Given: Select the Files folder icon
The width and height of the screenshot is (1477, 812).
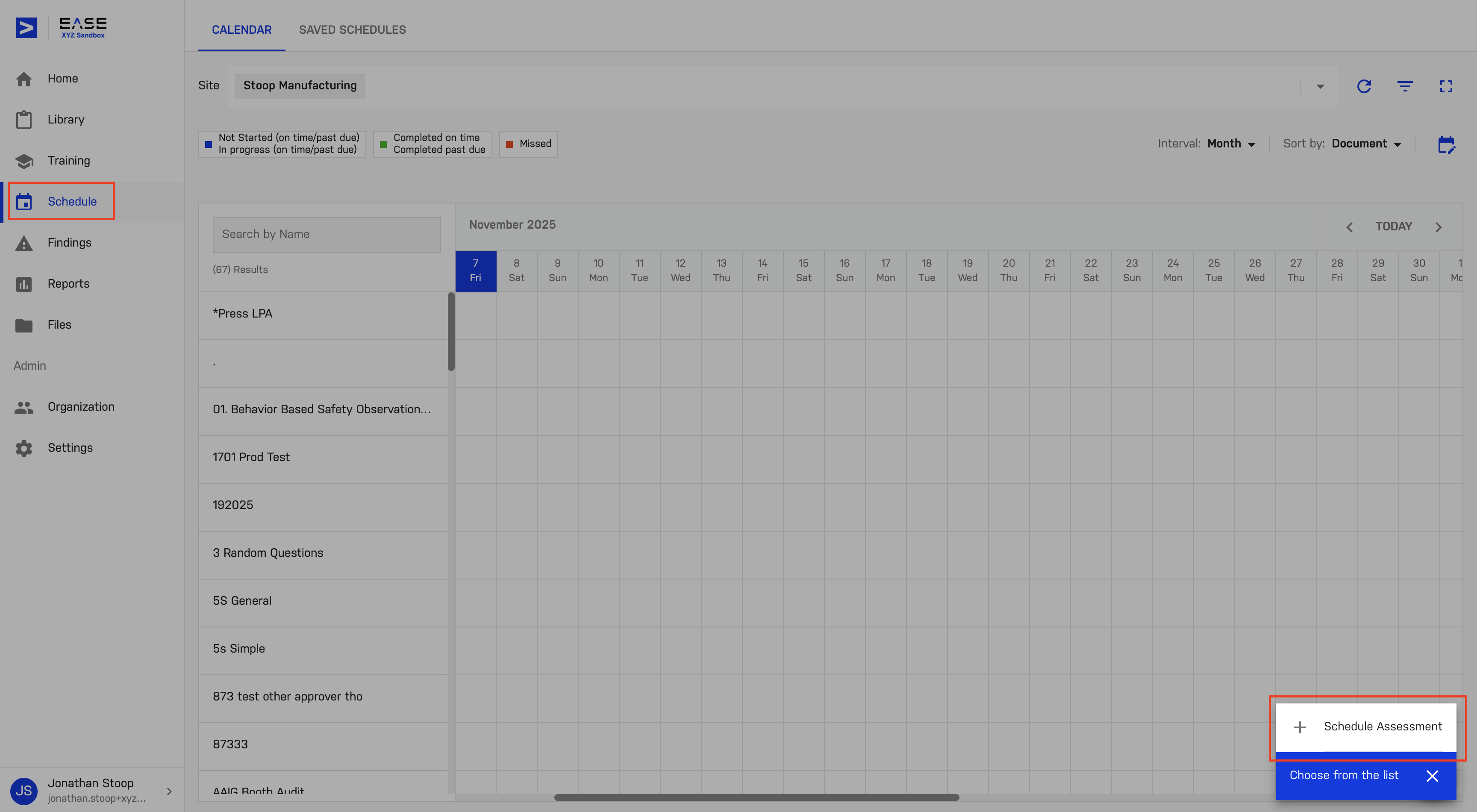Looking at the screenshot, I should (x=24, y=324).
